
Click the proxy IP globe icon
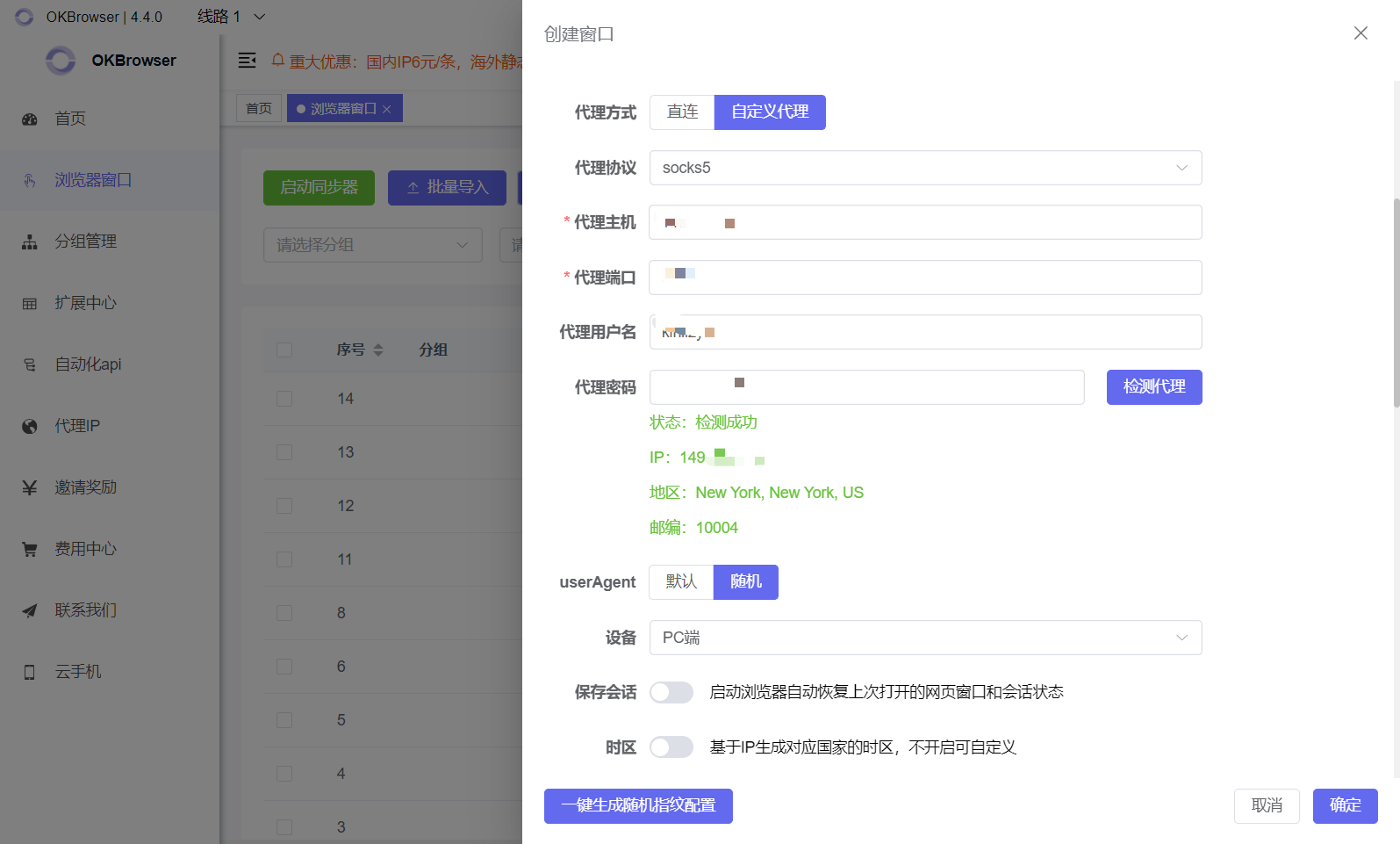tap(30, 427)
